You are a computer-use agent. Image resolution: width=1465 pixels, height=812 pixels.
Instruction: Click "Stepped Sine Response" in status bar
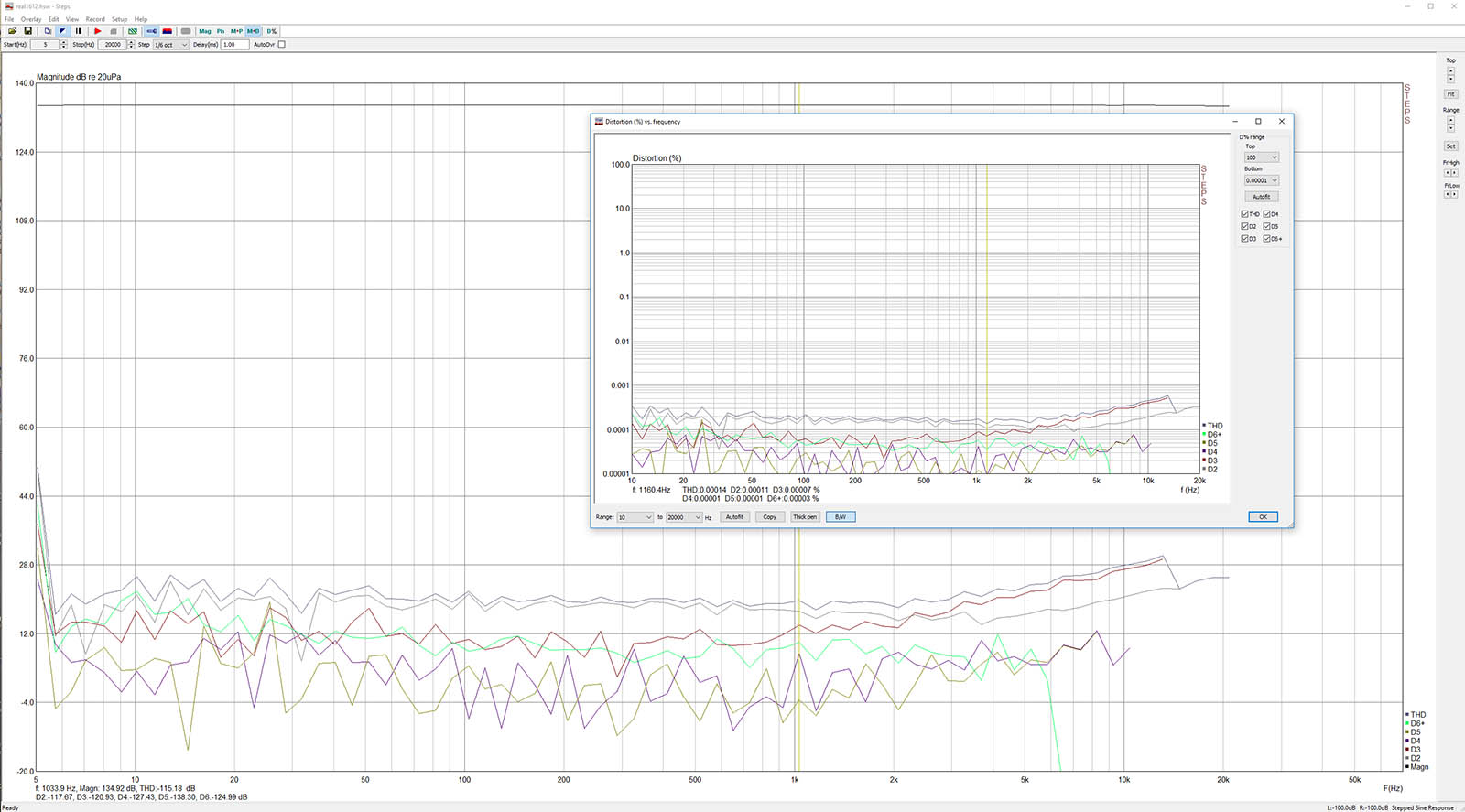click(x=1422, y=807)
